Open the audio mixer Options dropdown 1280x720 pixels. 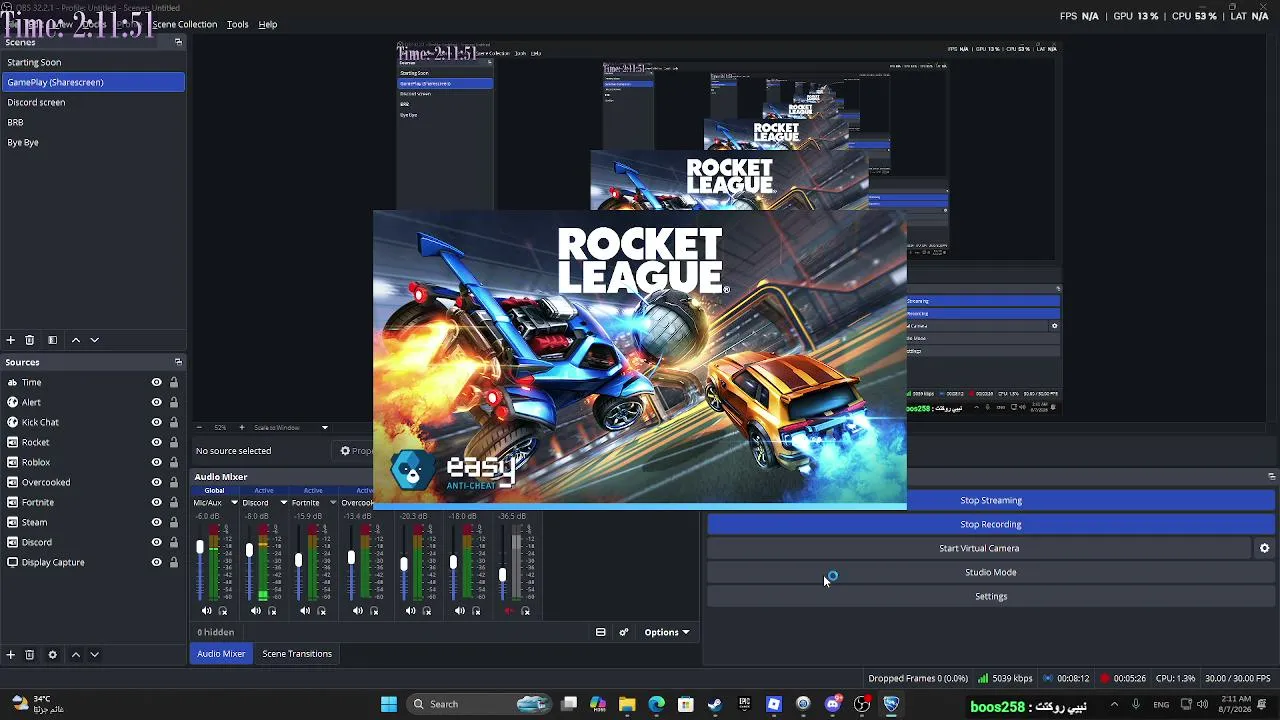[666, 632]
